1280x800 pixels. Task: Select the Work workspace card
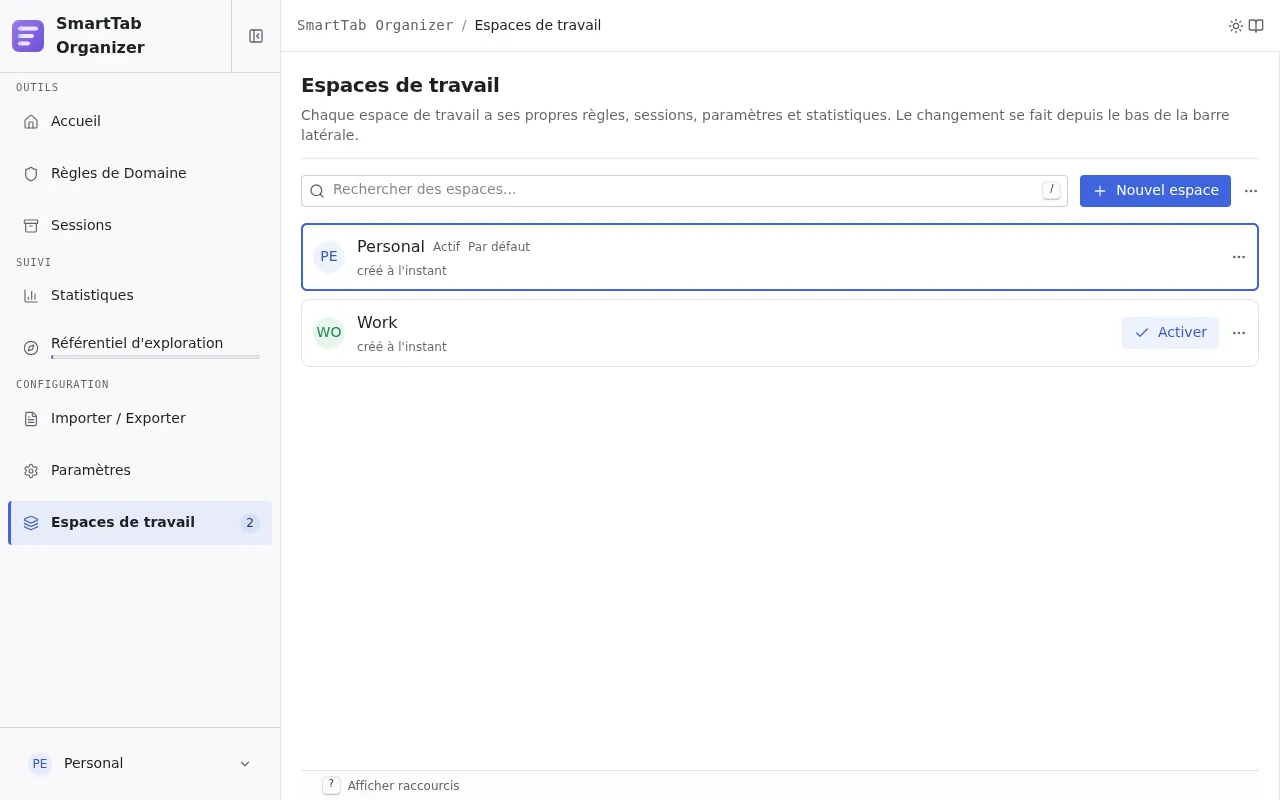[x=780, y=333]
